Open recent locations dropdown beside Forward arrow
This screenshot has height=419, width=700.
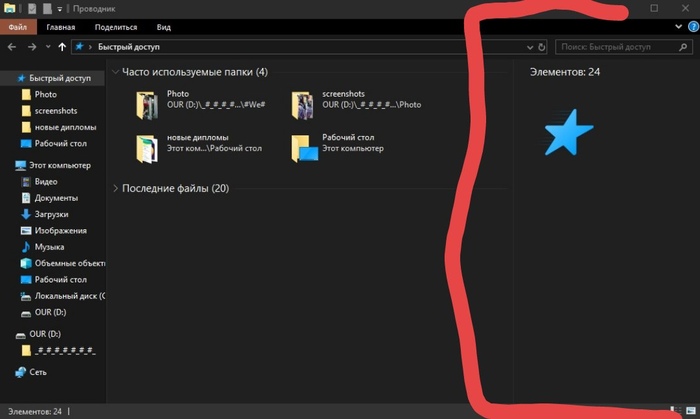coord(48,47)
